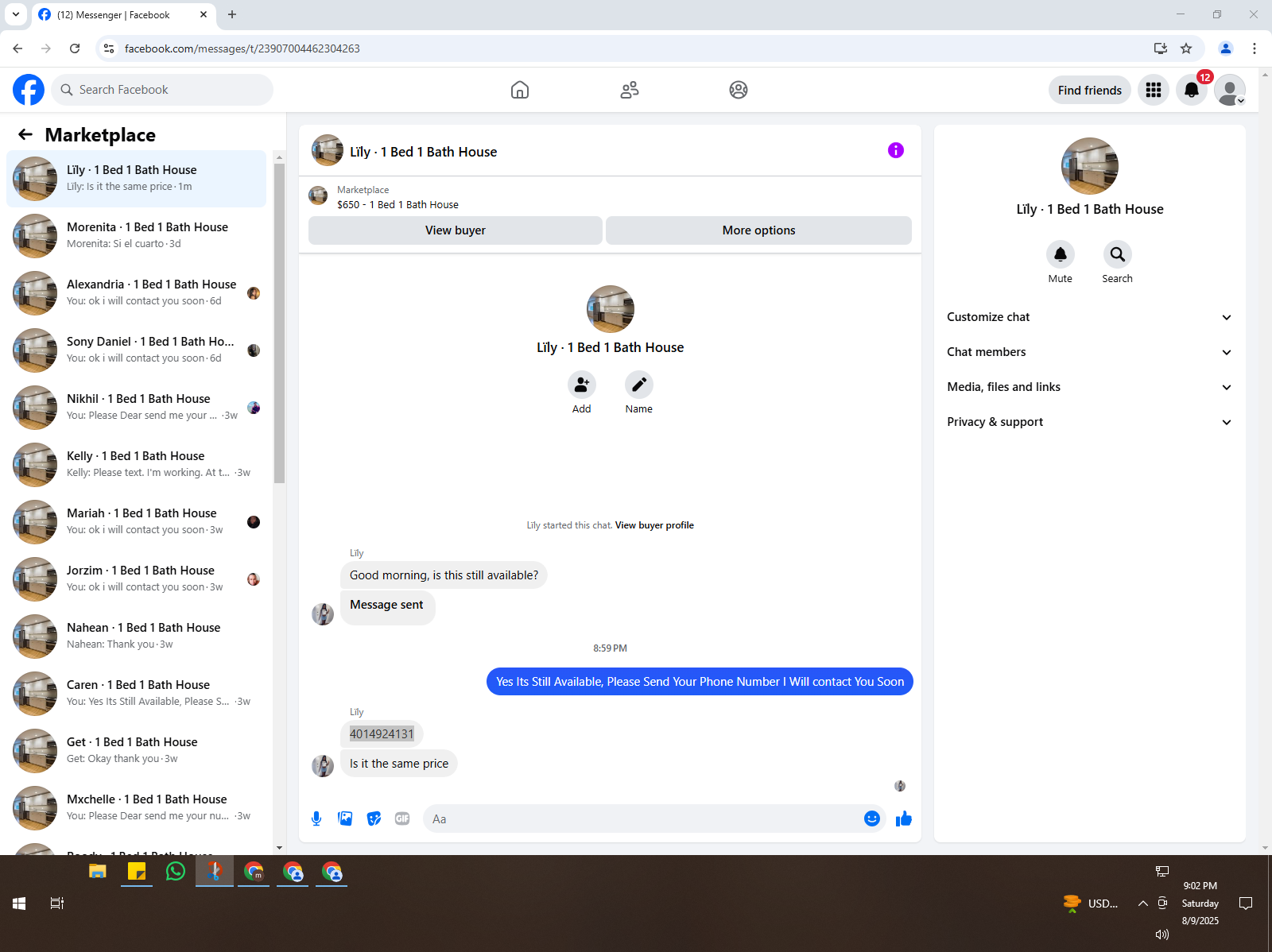Screen dimensions: 1272x952
Task: Open File Explorer from taskbar
Action: click(98, 872)
